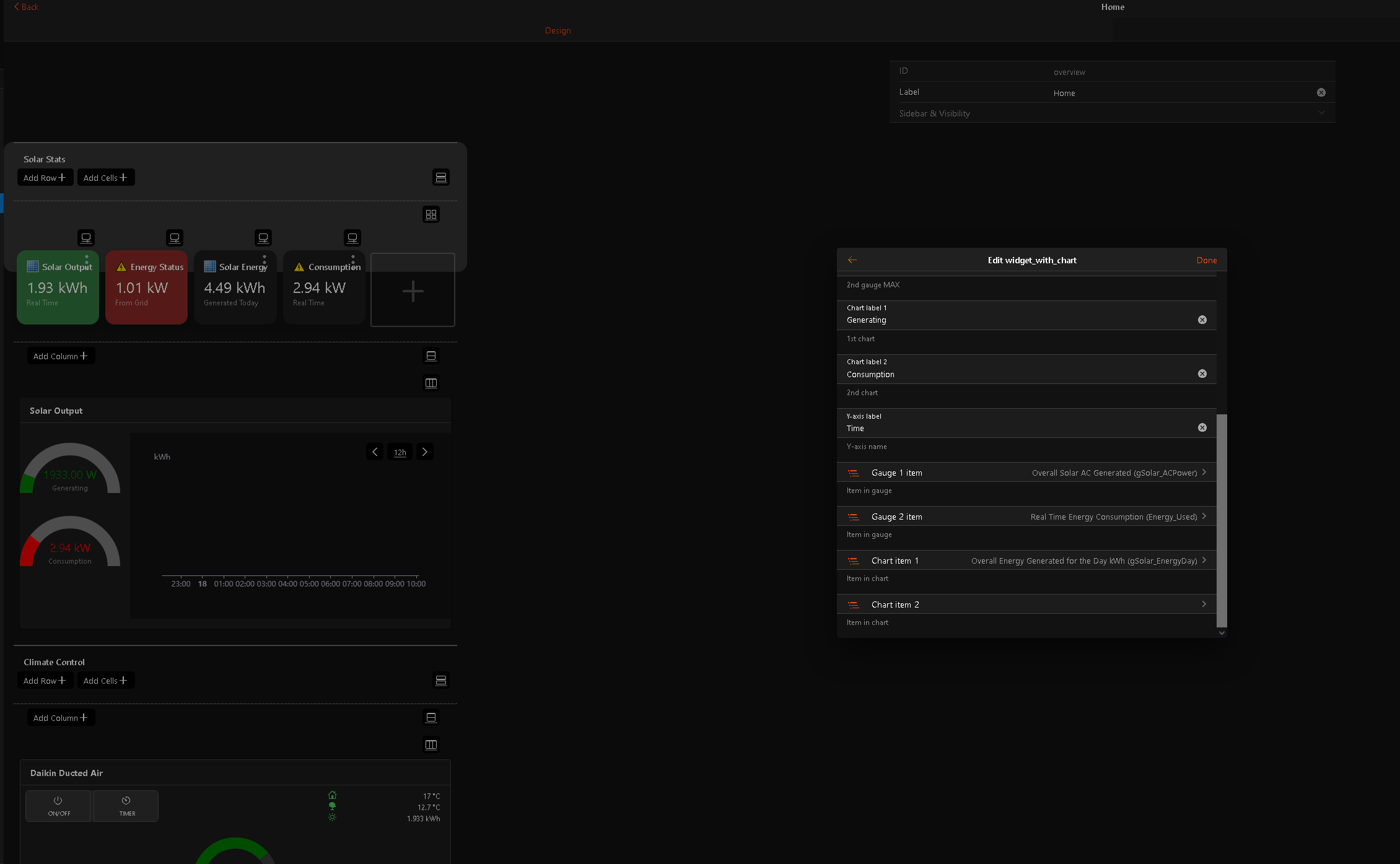1400x864 pixels.
Task: Expand the Sidebar & Visibility section
Action: coord(1112,113)
